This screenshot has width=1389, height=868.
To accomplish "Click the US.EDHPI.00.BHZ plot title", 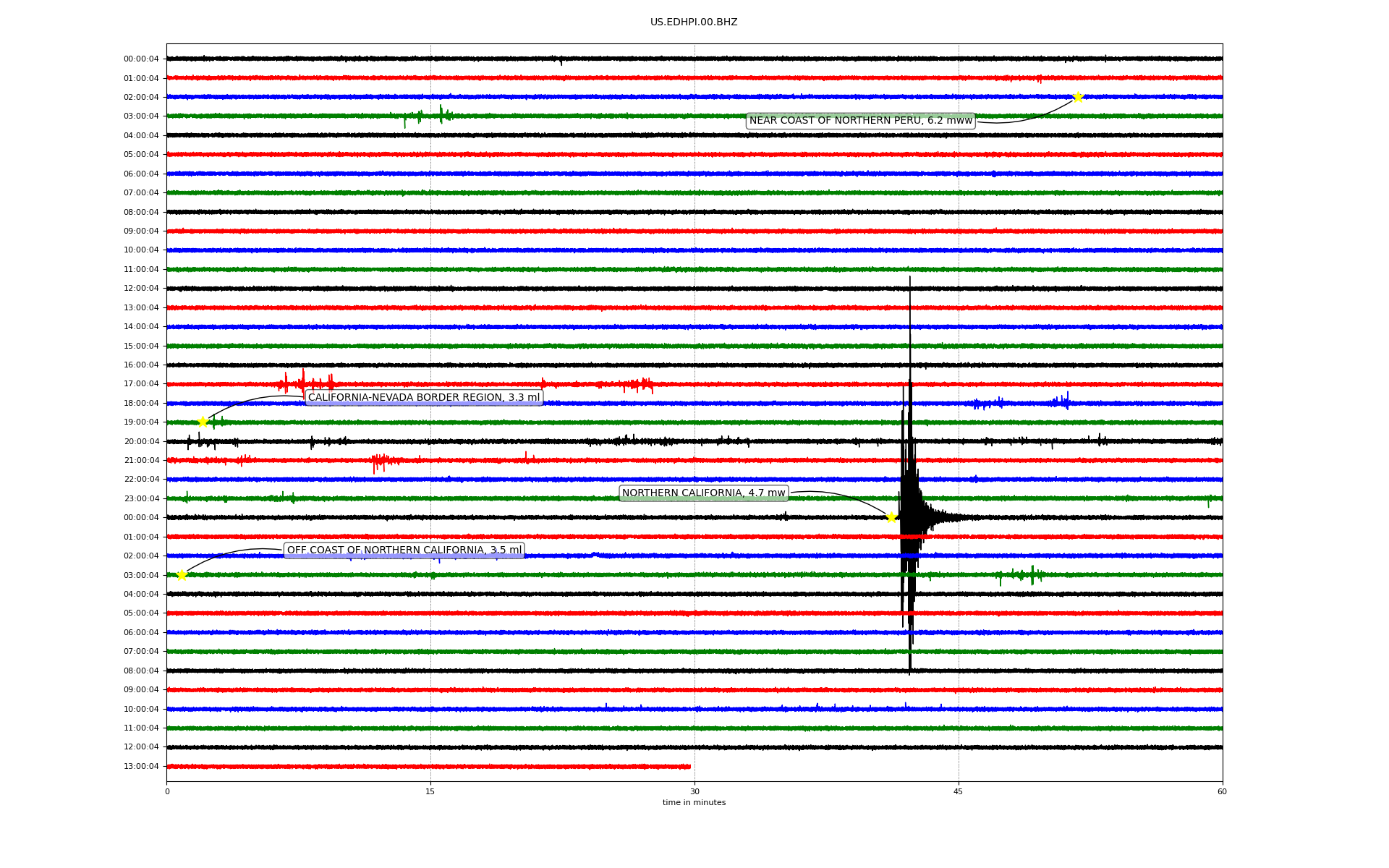I will [x=693, y=22].
